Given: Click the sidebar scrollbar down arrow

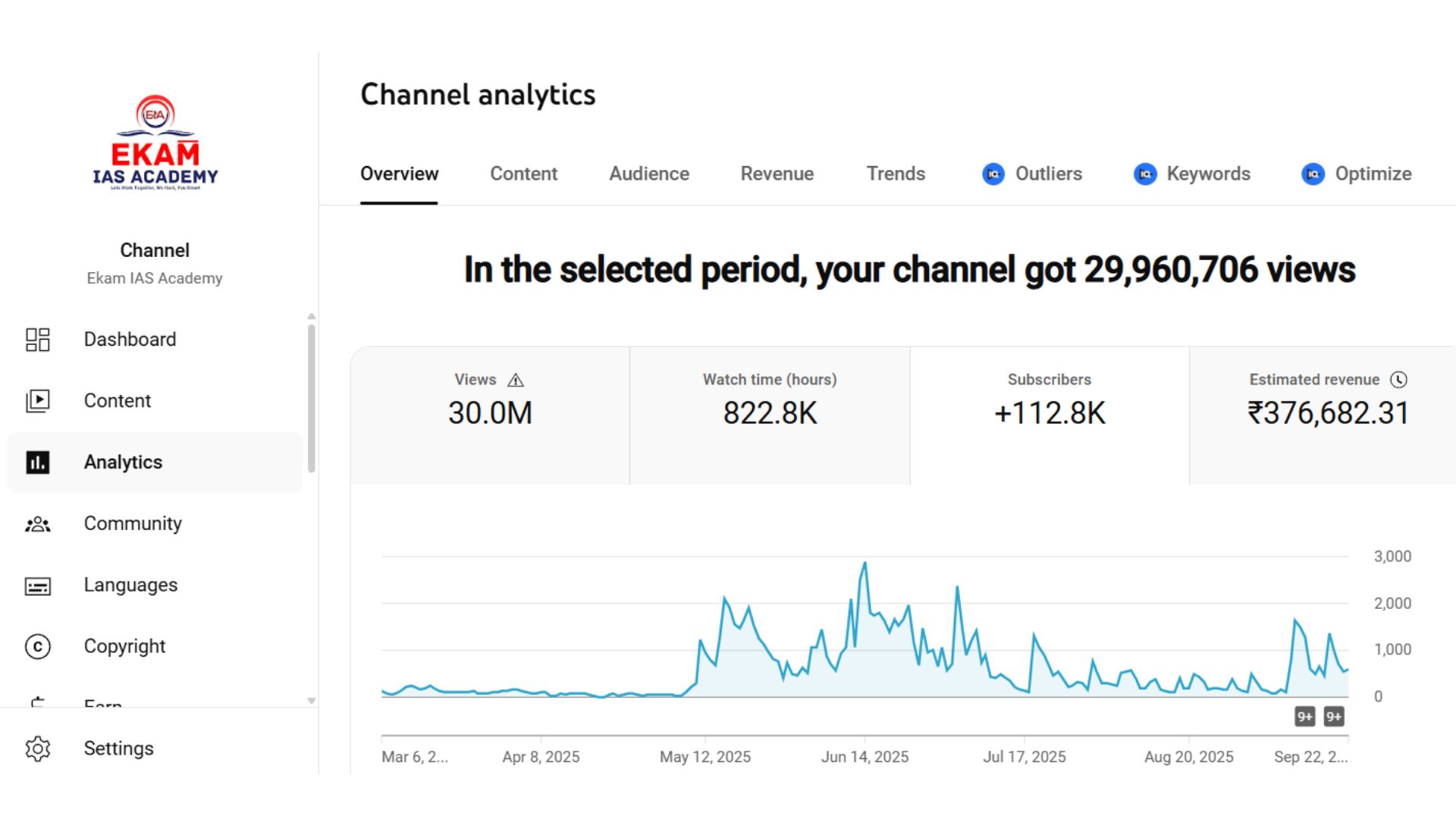Looking at the screenshot, I should point(311,701).
